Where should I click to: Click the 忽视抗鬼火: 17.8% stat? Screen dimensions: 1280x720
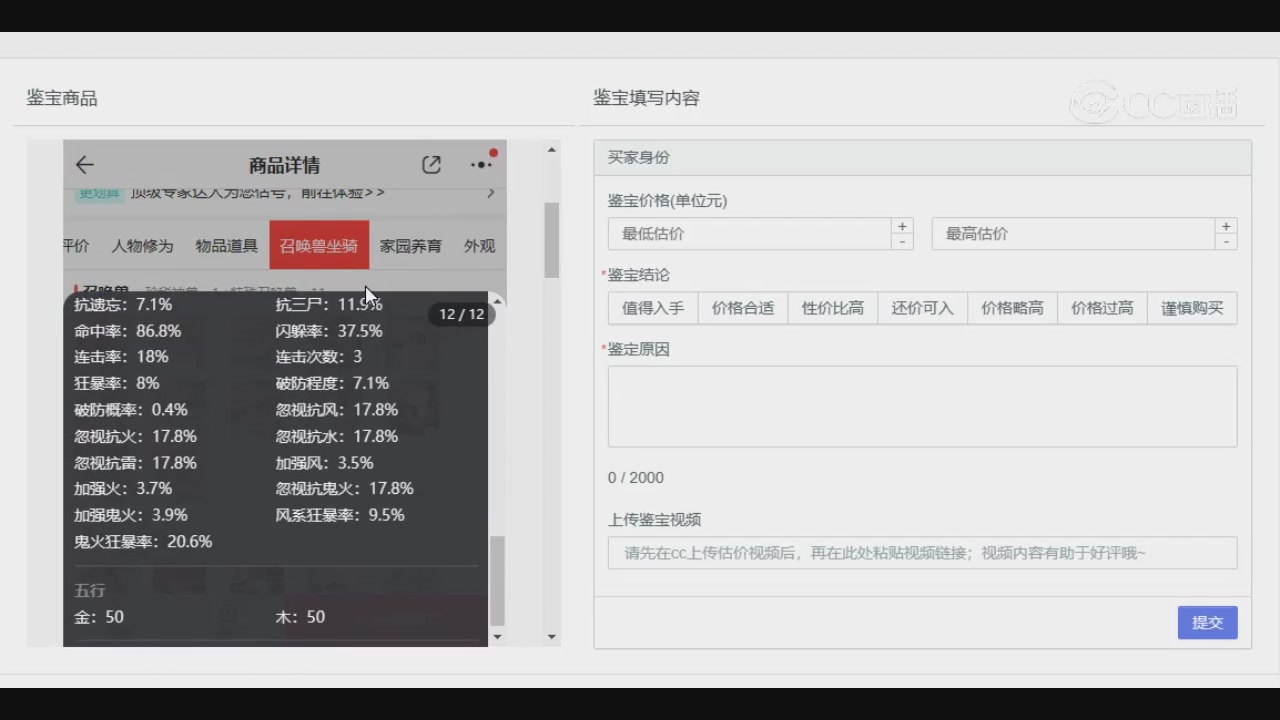coord(345,489)
